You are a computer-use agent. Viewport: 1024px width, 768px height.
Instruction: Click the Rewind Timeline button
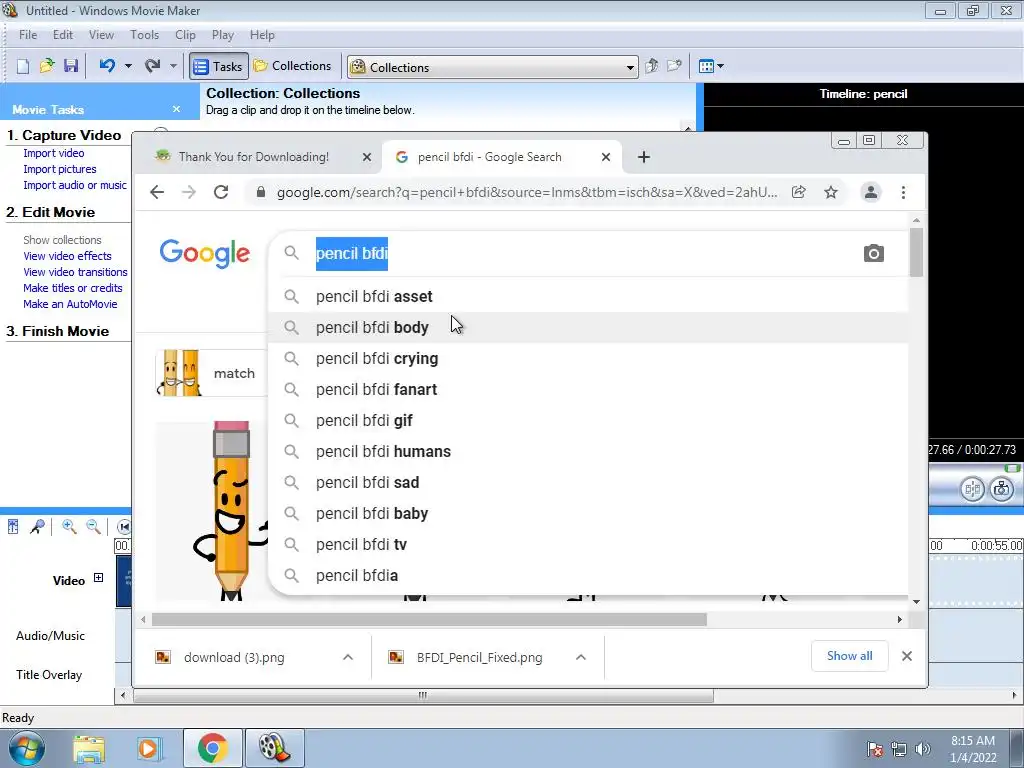pyautogui.click(x=124, y=526)
